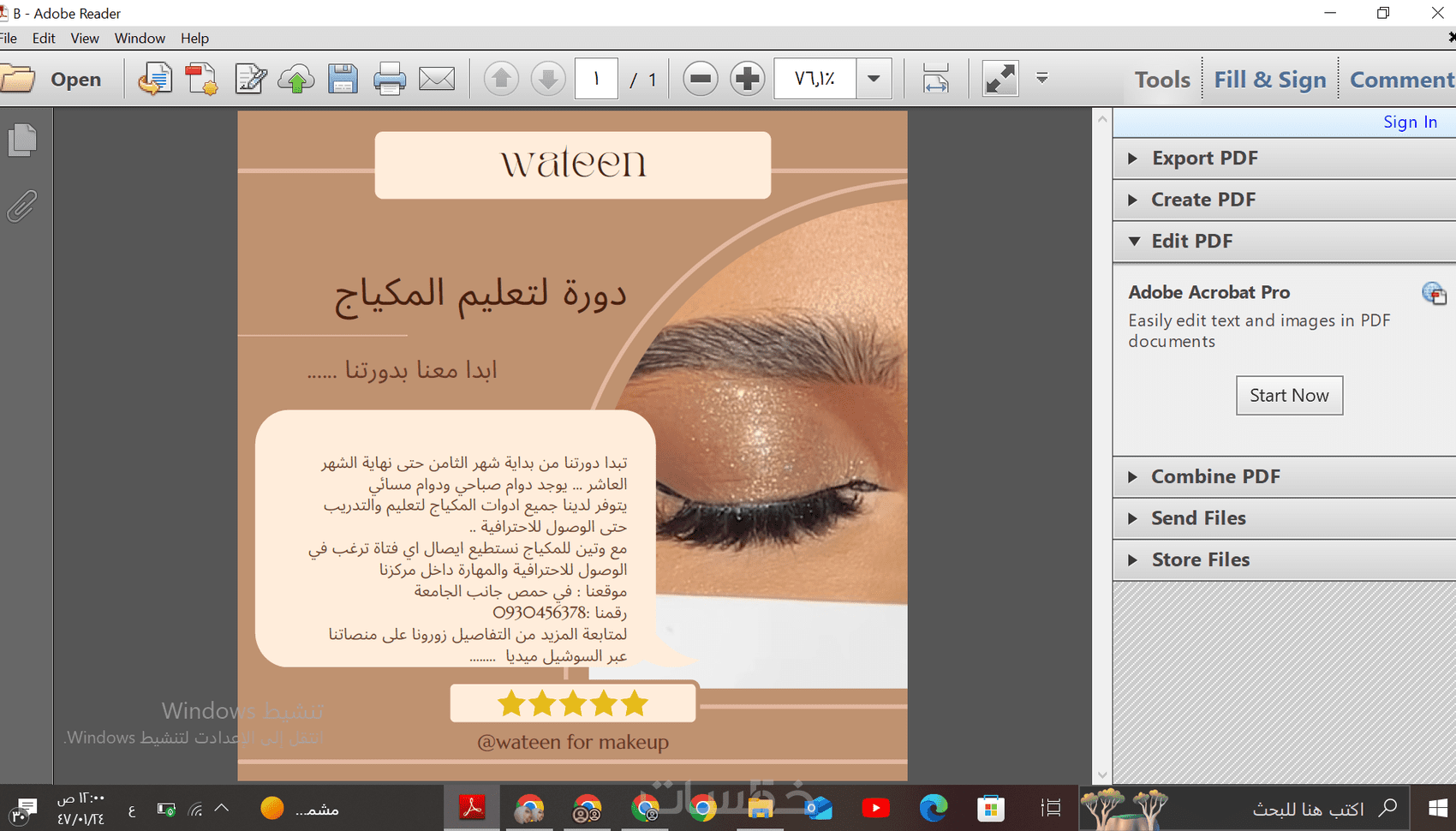
Task: Click the Start Now button
Action: point(1289,396)
